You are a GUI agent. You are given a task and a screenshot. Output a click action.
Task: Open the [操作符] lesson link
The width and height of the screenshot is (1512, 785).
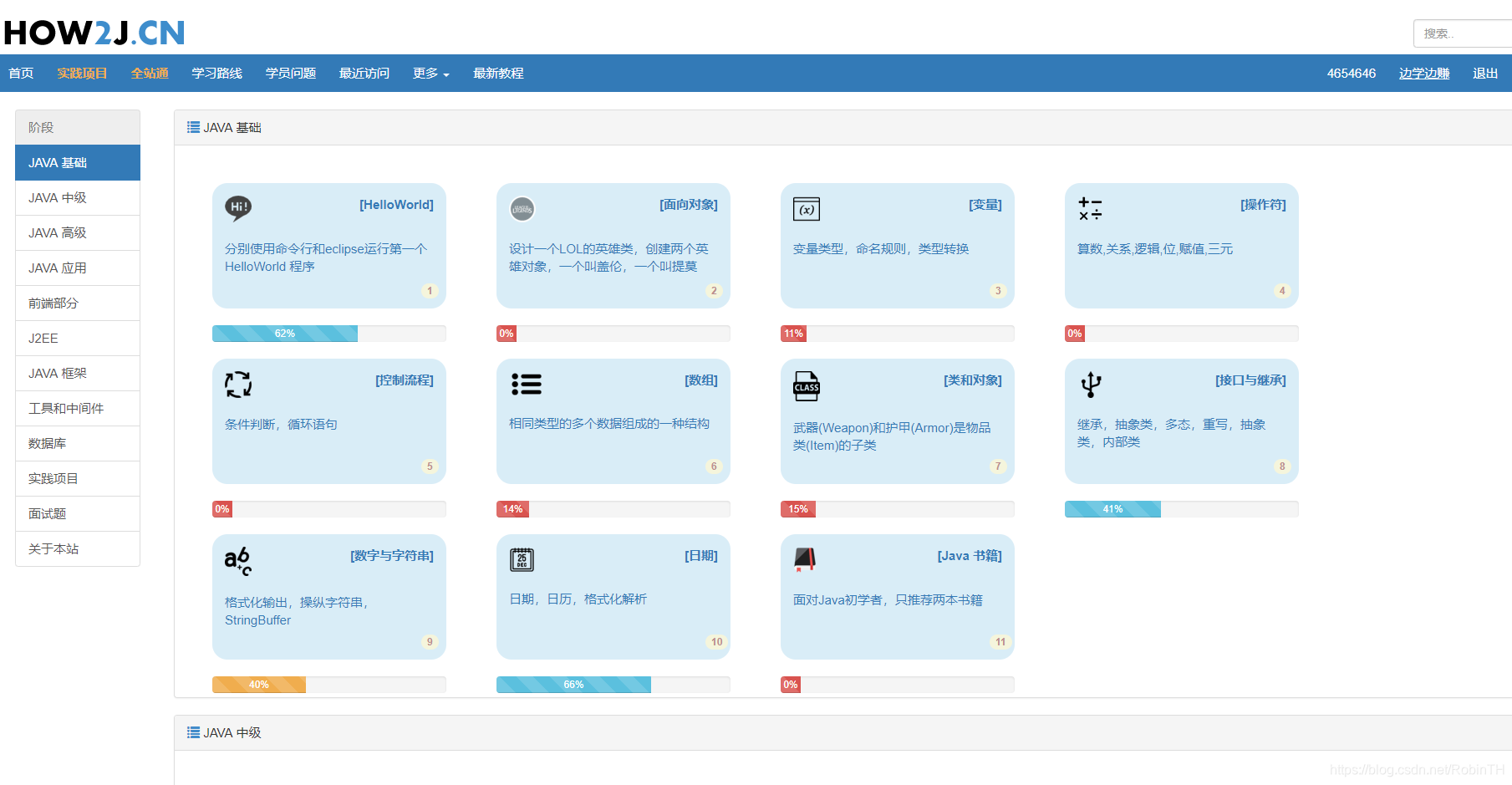[1263, 205]
